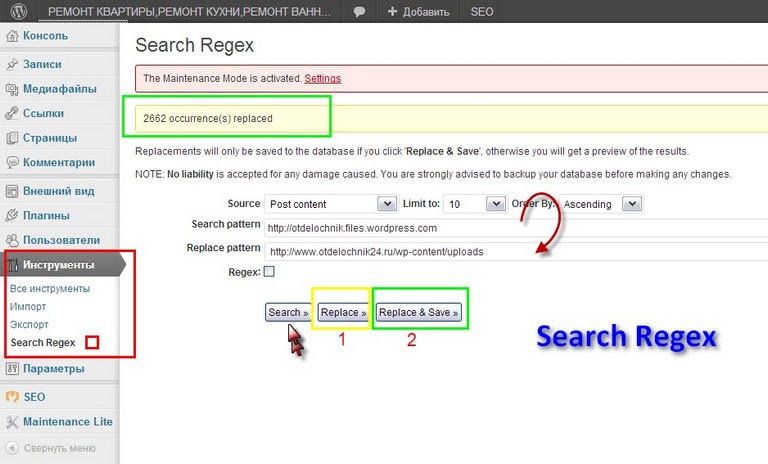The image size is (768, 464).
Task: Click the Replace & Save button
Action: pos(419,312)
